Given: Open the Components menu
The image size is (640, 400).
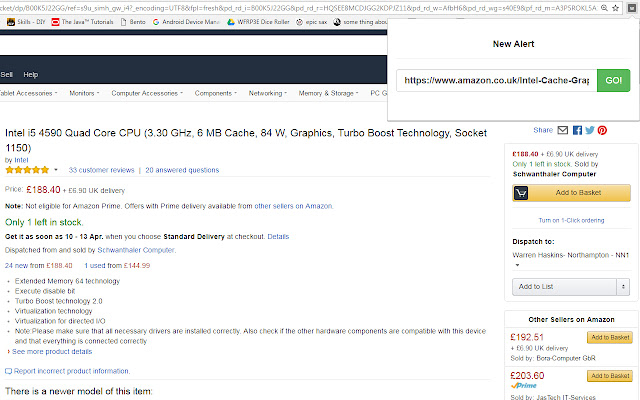Looking at the screenshot, I should [216, 93].
